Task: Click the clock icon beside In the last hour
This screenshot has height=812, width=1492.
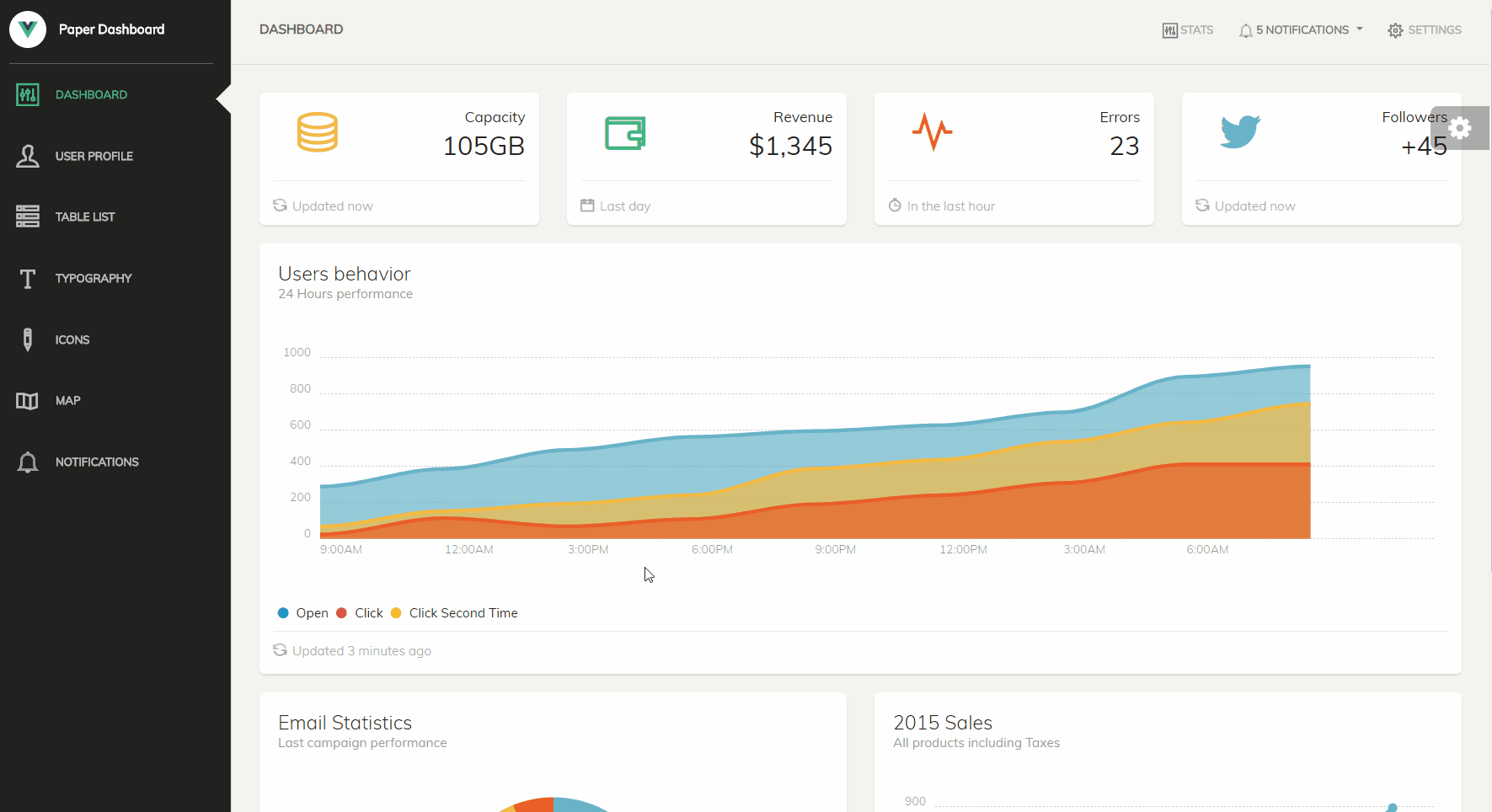Action: pos(895,205)
